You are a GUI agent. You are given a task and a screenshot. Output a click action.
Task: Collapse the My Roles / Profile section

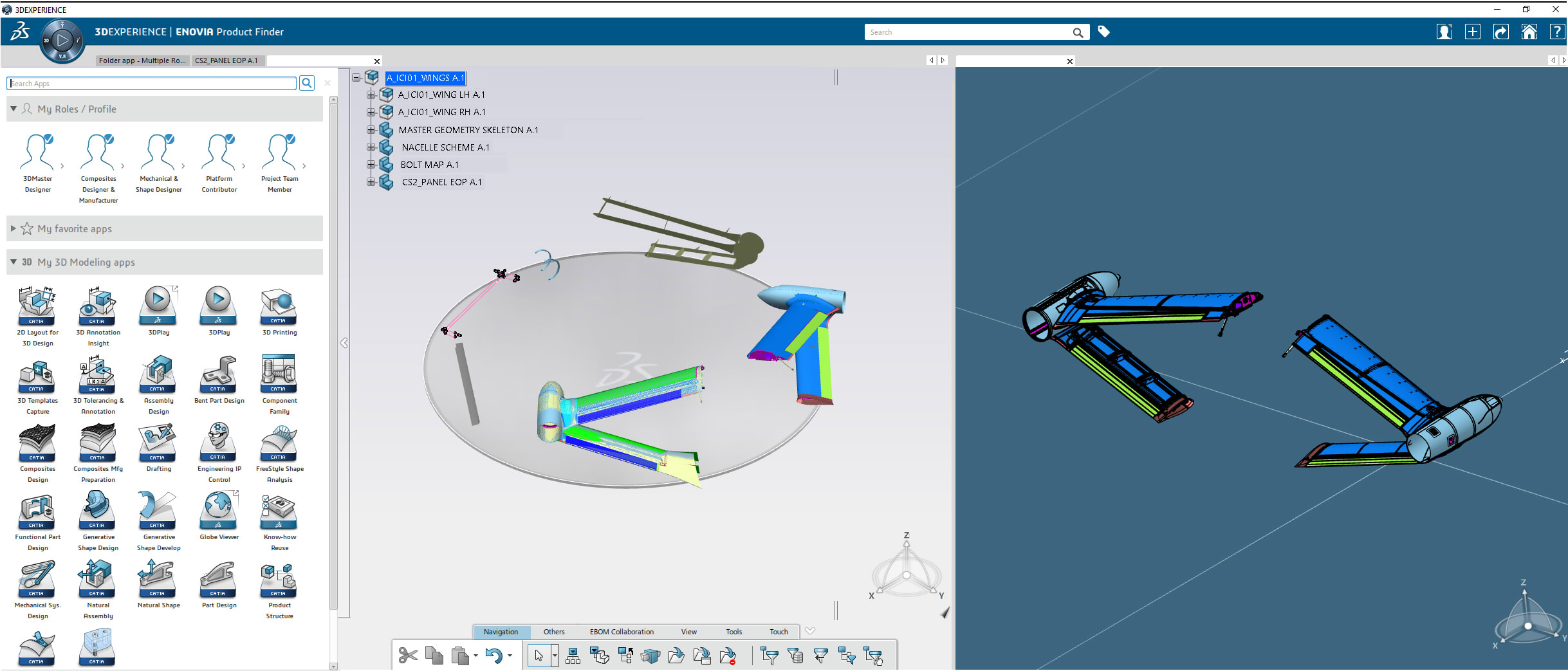[14, 109]
